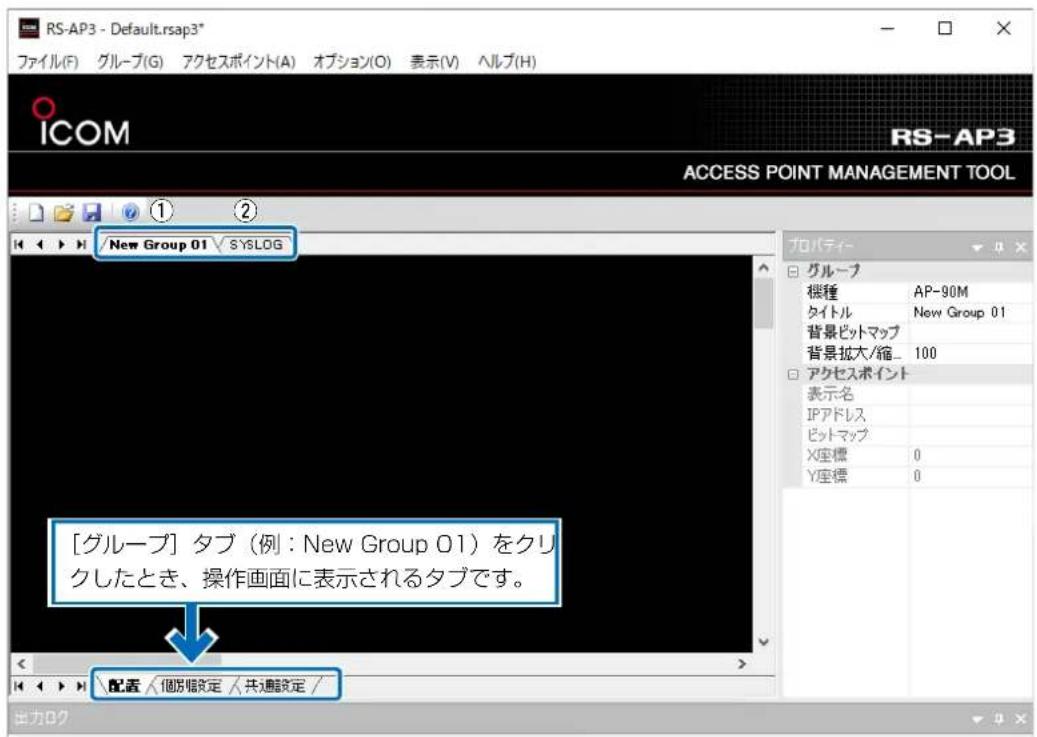The height and width of the screenshot is (737, 1037).
Task: Open the ヘルプ(H) menu
Action: click(x=507, y=62)
